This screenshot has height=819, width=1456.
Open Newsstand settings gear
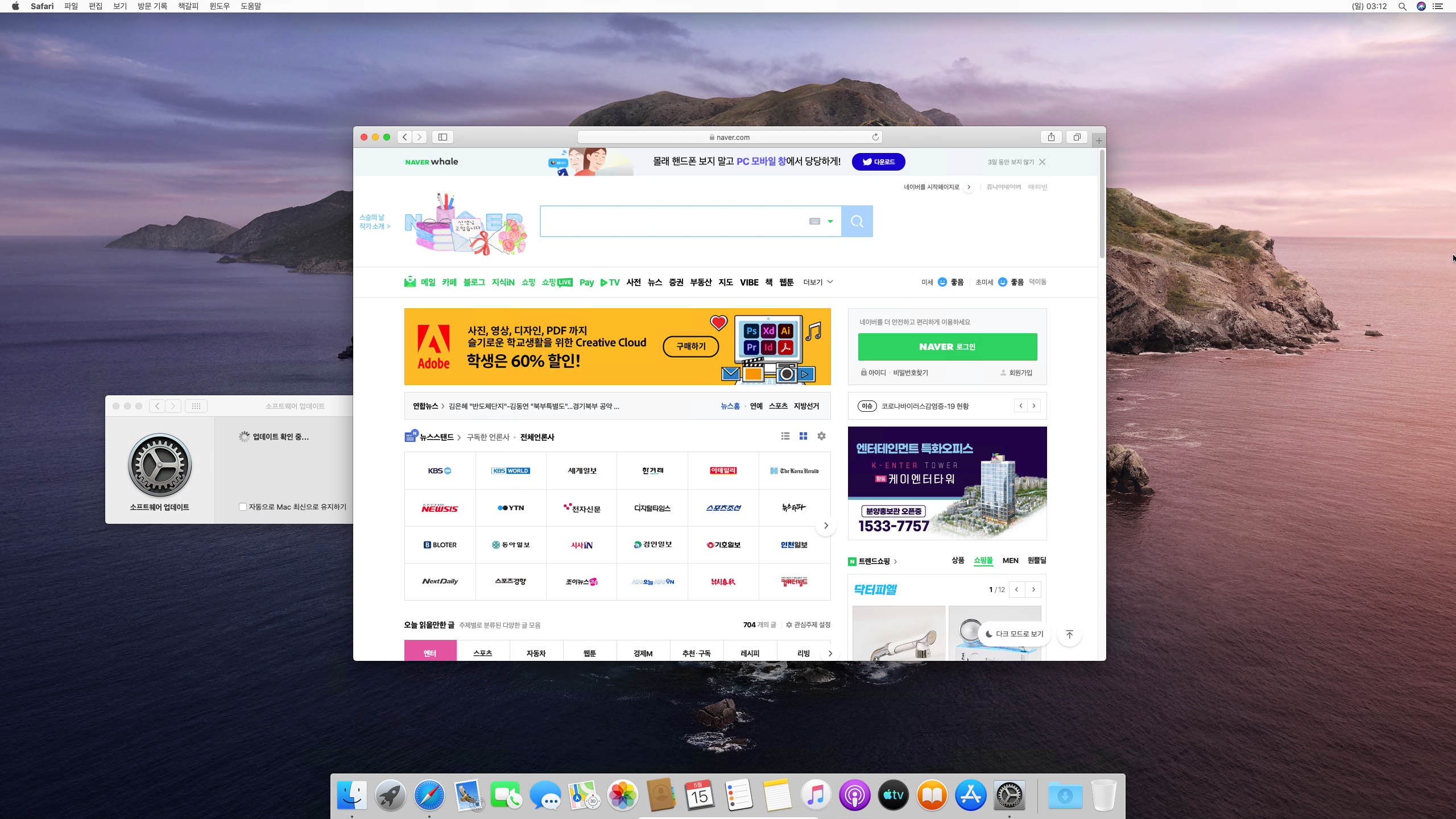click(821, 436)
